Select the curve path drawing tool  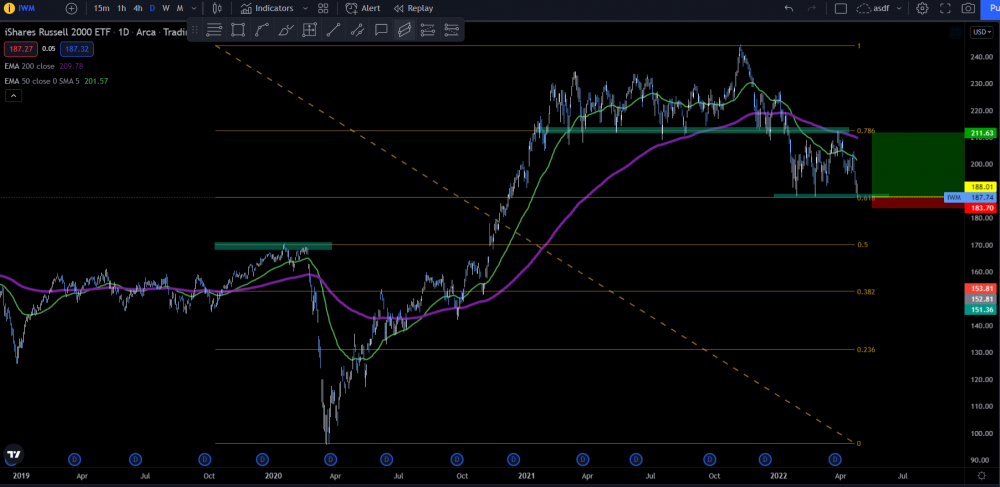coord(261,29)
